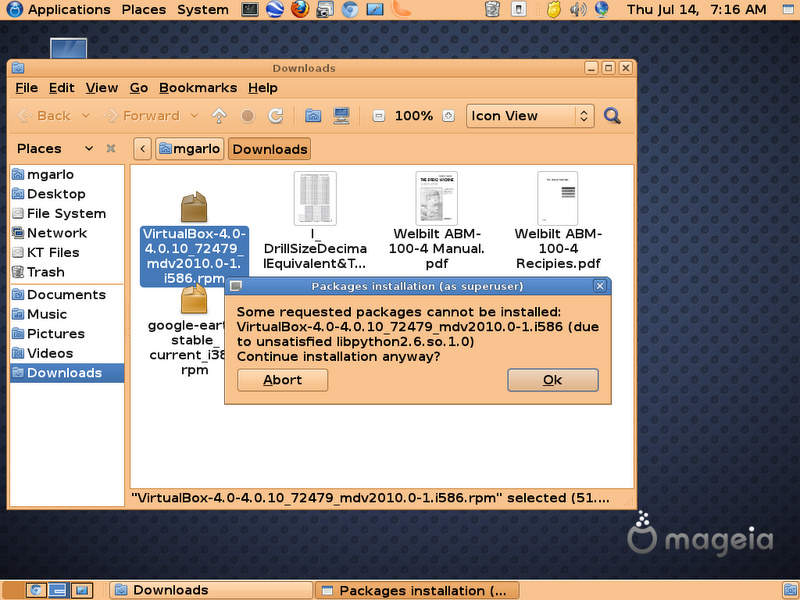Select Welbilt ABM-100-4 Recipies.pdf thumbnail
Image resolution: width=800 pixels, height=600 pixels.
pos(558,198)
